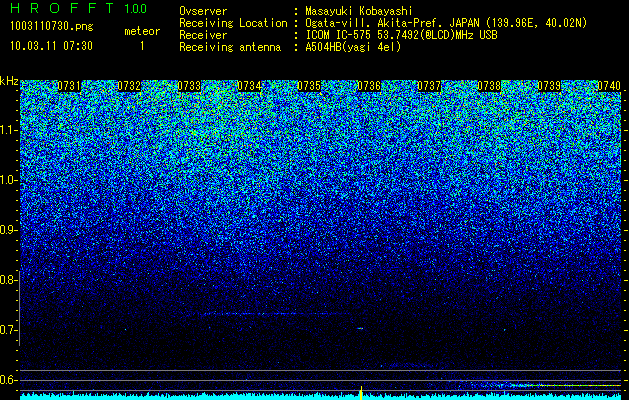Click the receiver ICOM IC-575 frequency text
This screenshot has width=629, height=400.
click(x=401, y=35)
